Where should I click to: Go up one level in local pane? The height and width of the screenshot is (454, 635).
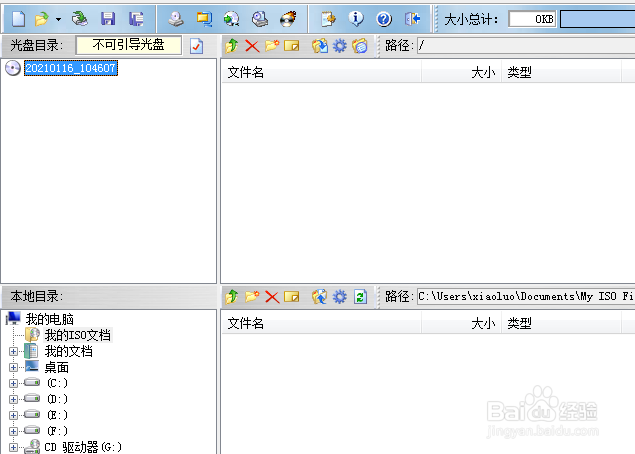232,297
